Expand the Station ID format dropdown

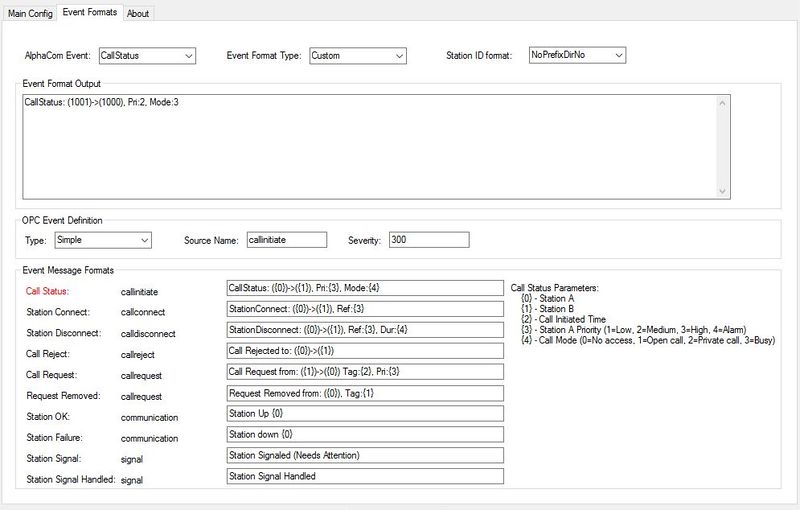click(x=577, y=56)
